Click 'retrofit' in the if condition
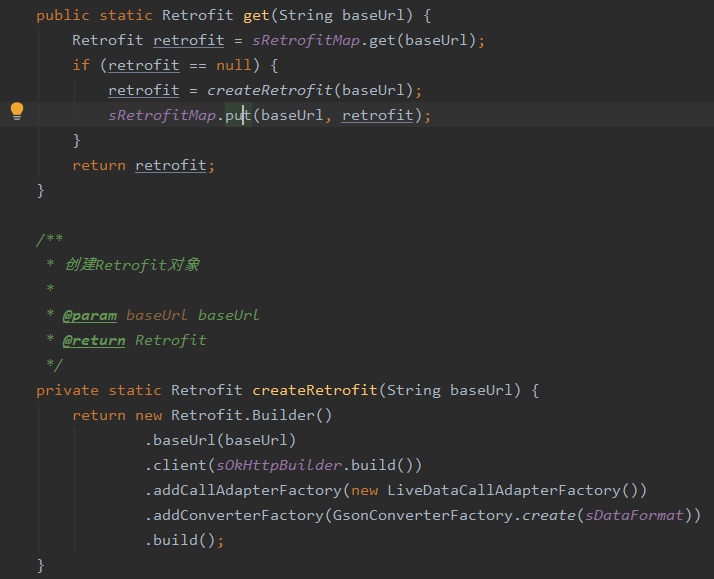The width and height of the screenshot is (714, 579). point(143,66)
